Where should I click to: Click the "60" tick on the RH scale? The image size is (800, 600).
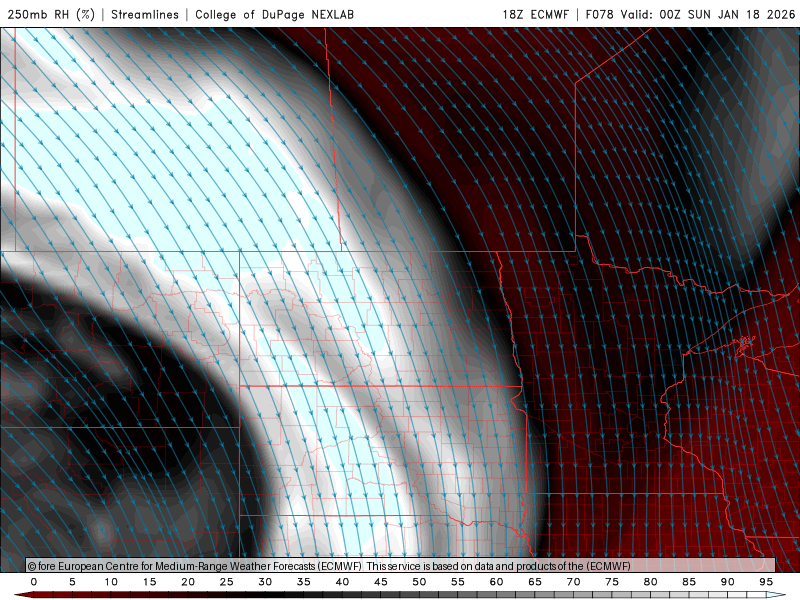point(496,582)
